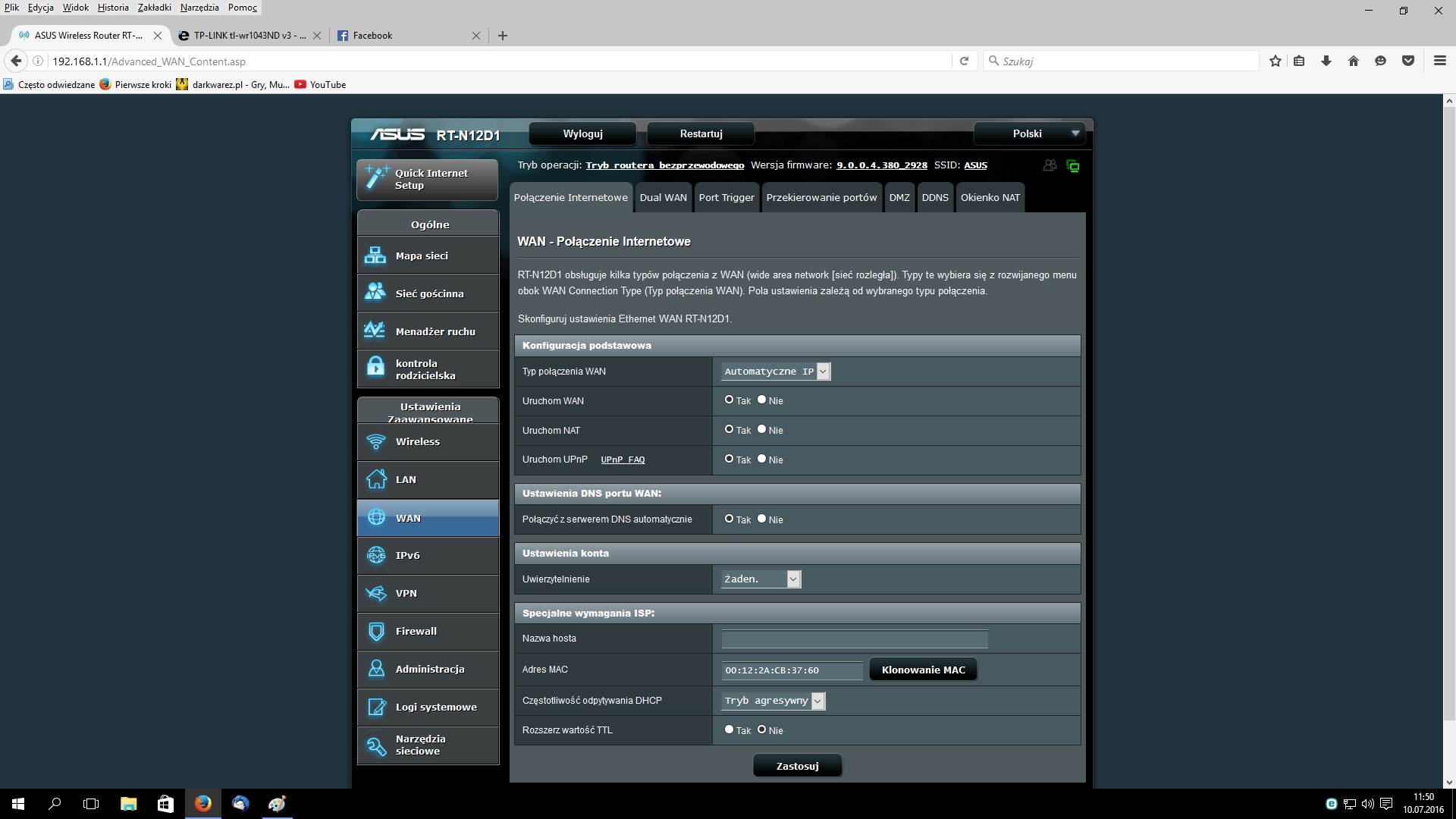Open kontrola rodzicielska lock icon
This screenshot has height=819, width=1456.
(375, 369)
